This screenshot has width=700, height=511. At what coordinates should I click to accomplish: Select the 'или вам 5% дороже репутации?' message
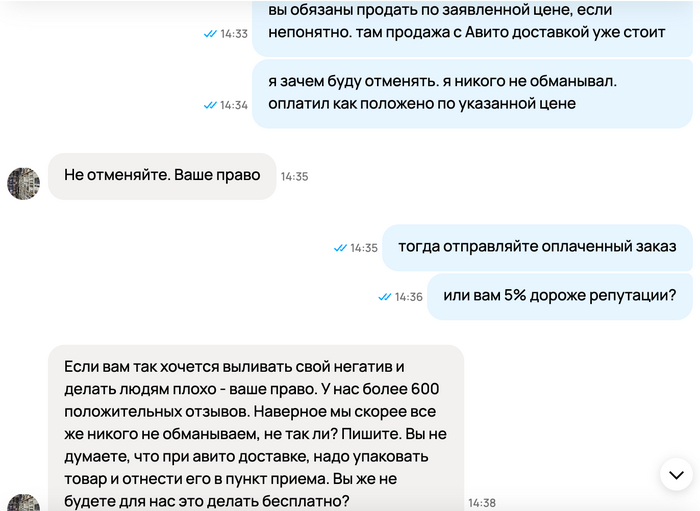[559, 296]
